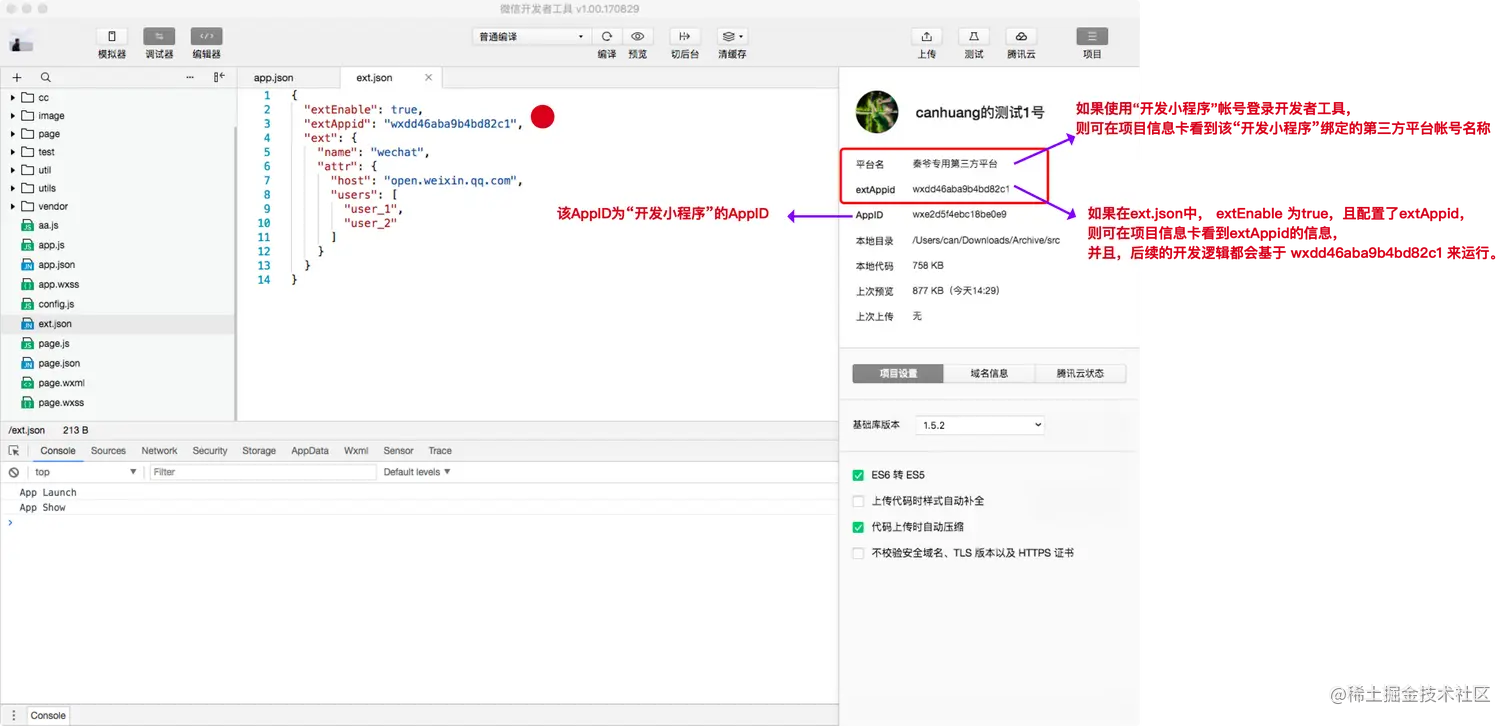Click the file tree search icon
This screenshot has height=726, width=1512.
[x=46, y=77]
